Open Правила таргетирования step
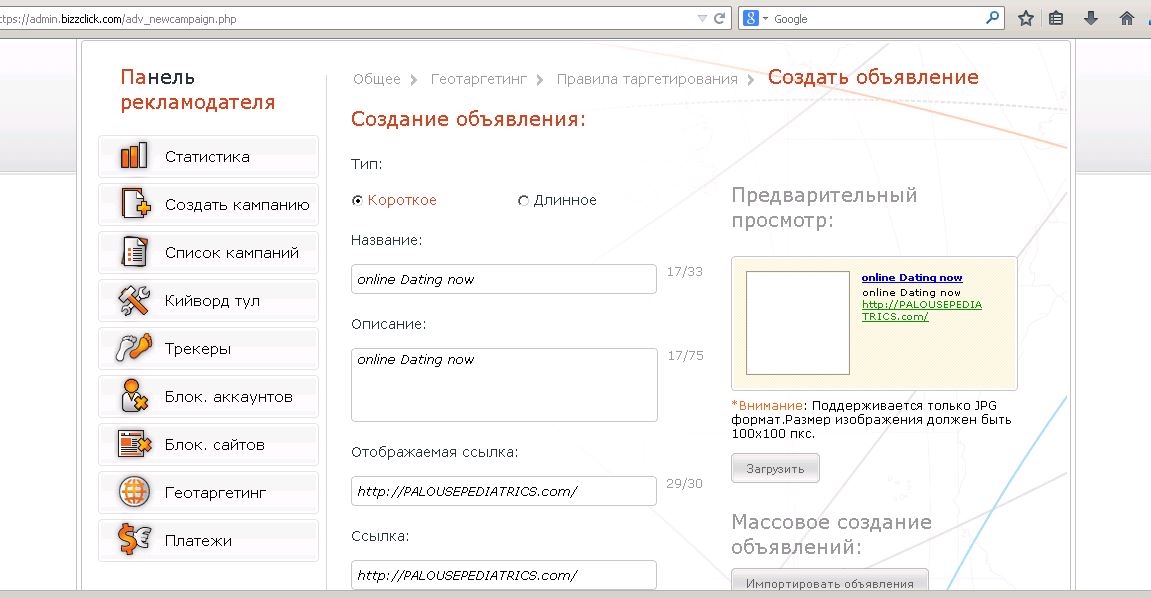The width and height of the screenshot is (1151, 598). point(647,79)
